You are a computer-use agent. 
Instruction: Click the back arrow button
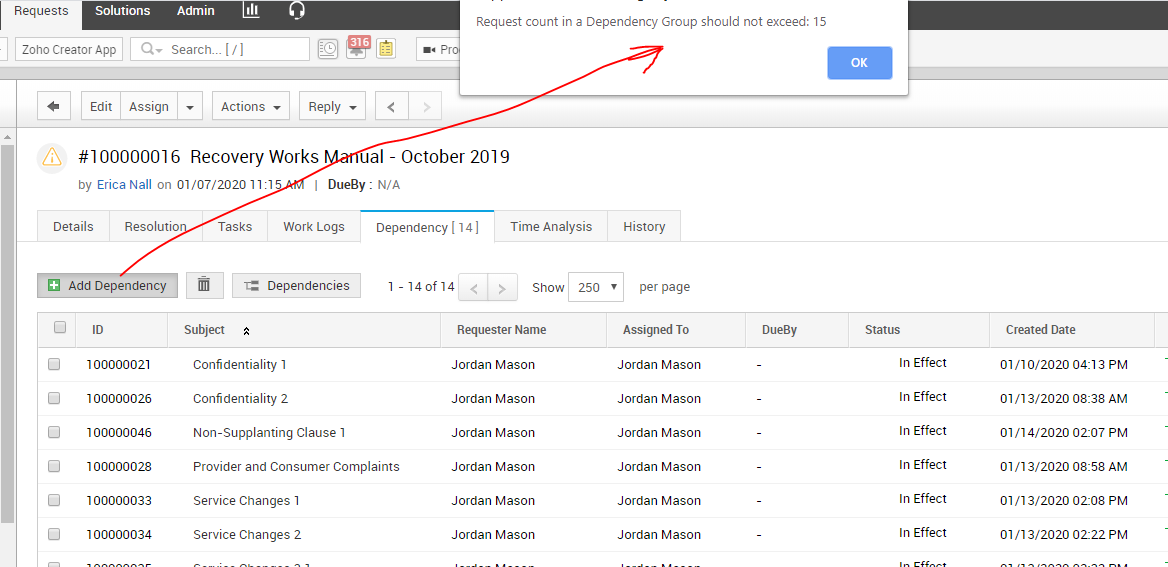54,107
